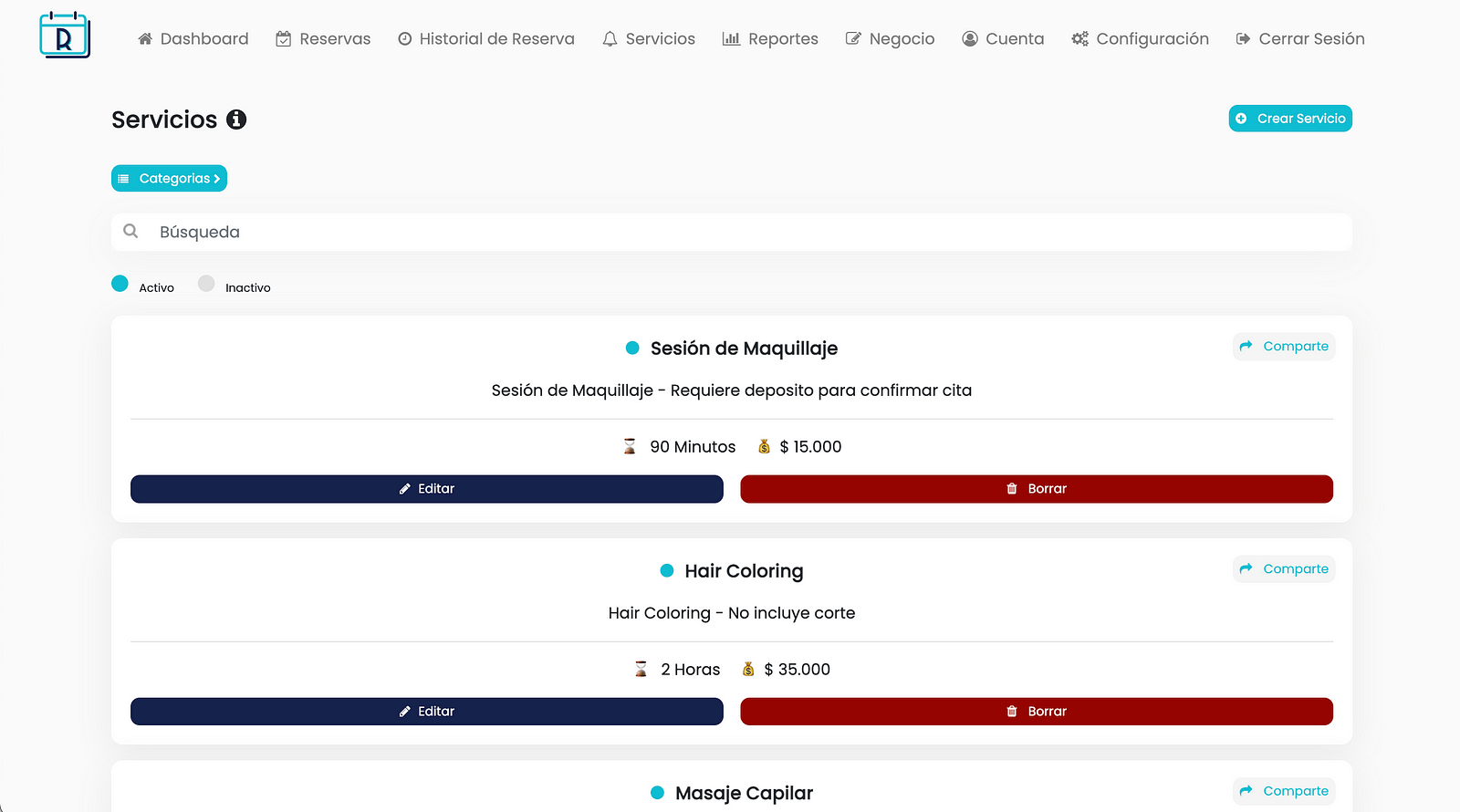Open the Dashboard menu item
Screen dimensions: 1460x812
tap(193, 38)
